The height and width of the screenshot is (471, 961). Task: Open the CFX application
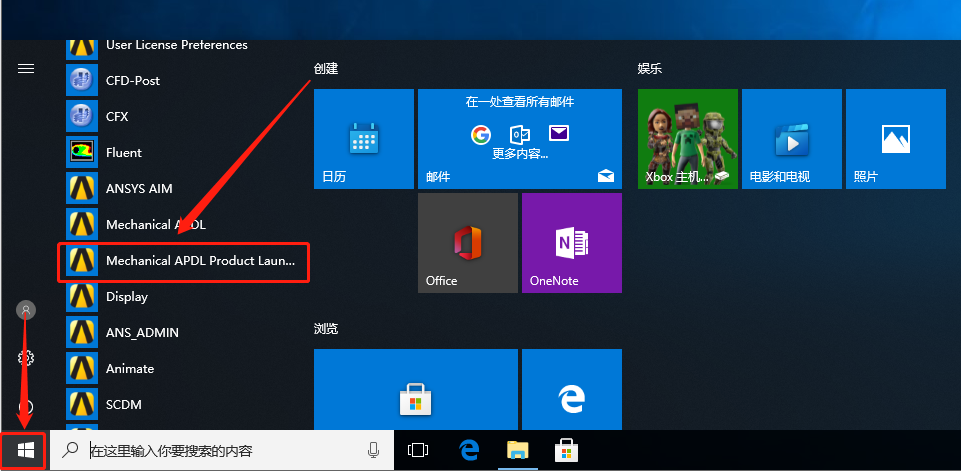pyautogui.click(x=184, y=117)
